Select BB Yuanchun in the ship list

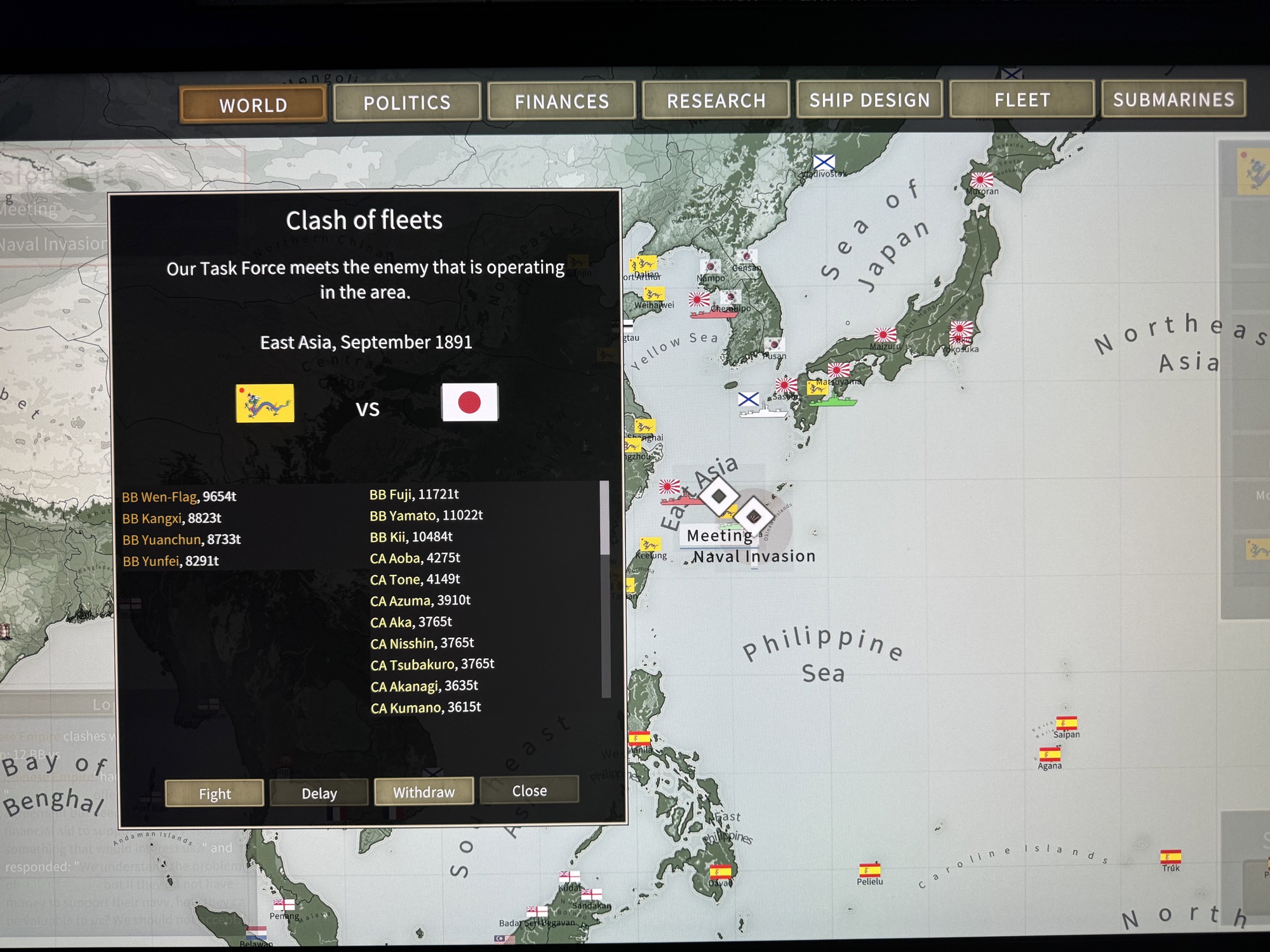tap(181, 539)
